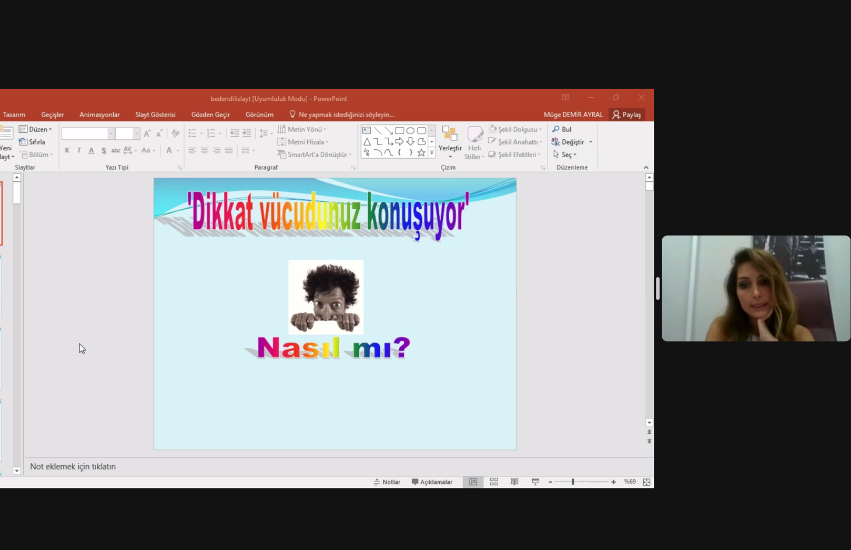Viewport: 851px width, 550px height.
Task: Open the Açıklamalar comments pane
Action: tap(432, 482)
